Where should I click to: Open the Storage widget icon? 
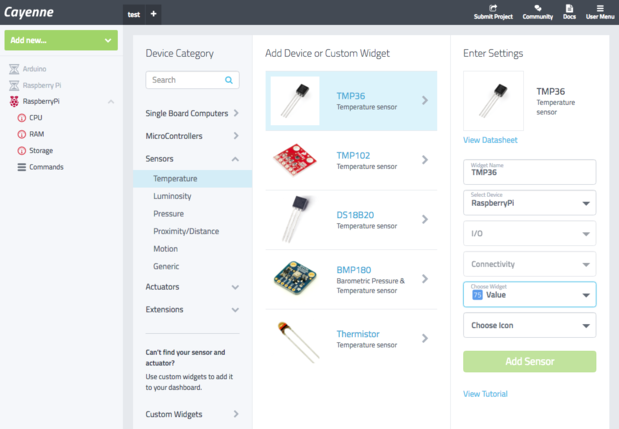22,151
